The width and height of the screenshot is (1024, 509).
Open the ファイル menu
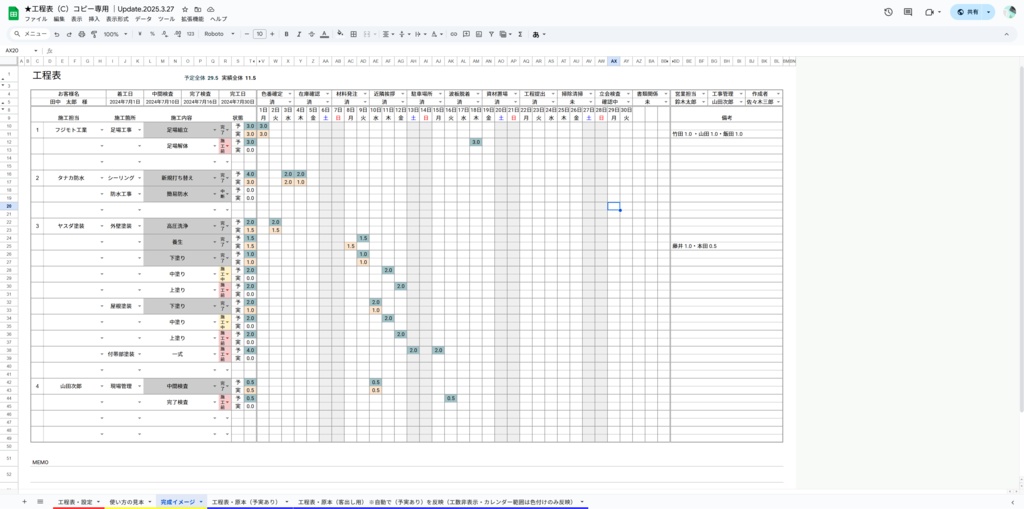tap(36, 20)
